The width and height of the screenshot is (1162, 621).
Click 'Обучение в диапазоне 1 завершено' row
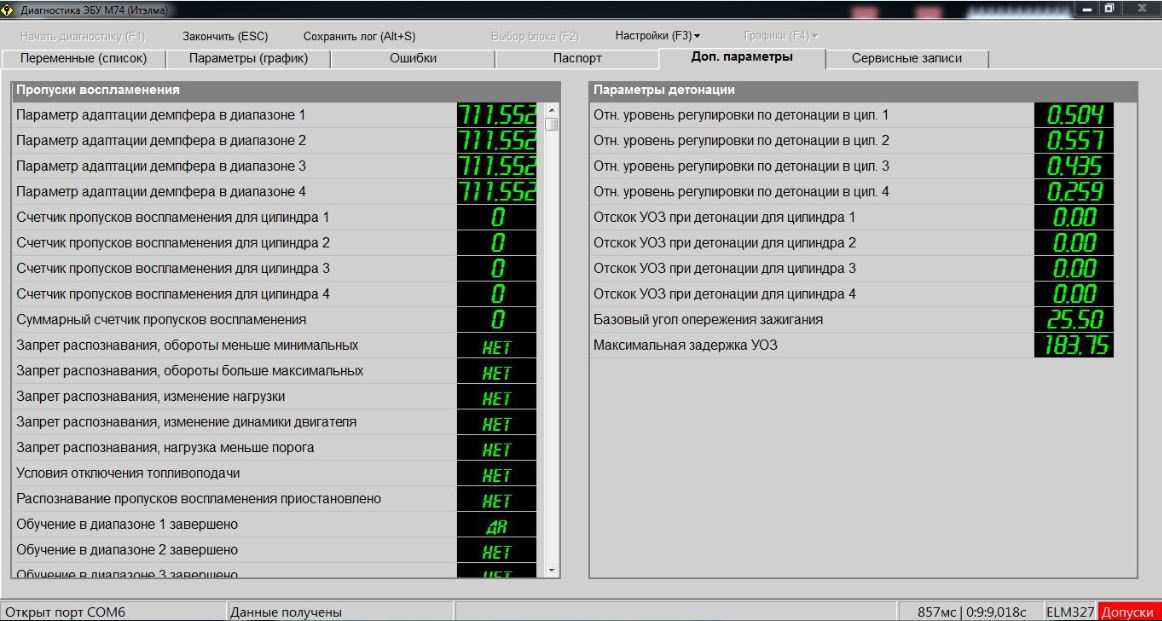pos(276,525)
